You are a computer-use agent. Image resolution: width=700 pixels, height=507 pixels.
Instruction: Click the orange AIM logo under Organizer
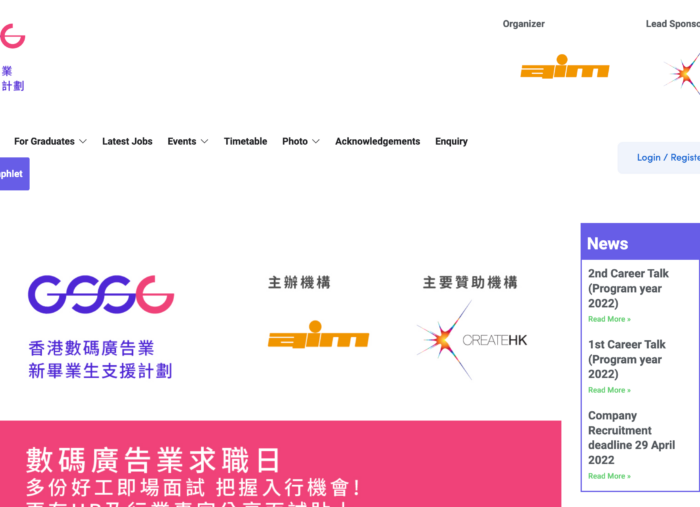click(565, 66)
